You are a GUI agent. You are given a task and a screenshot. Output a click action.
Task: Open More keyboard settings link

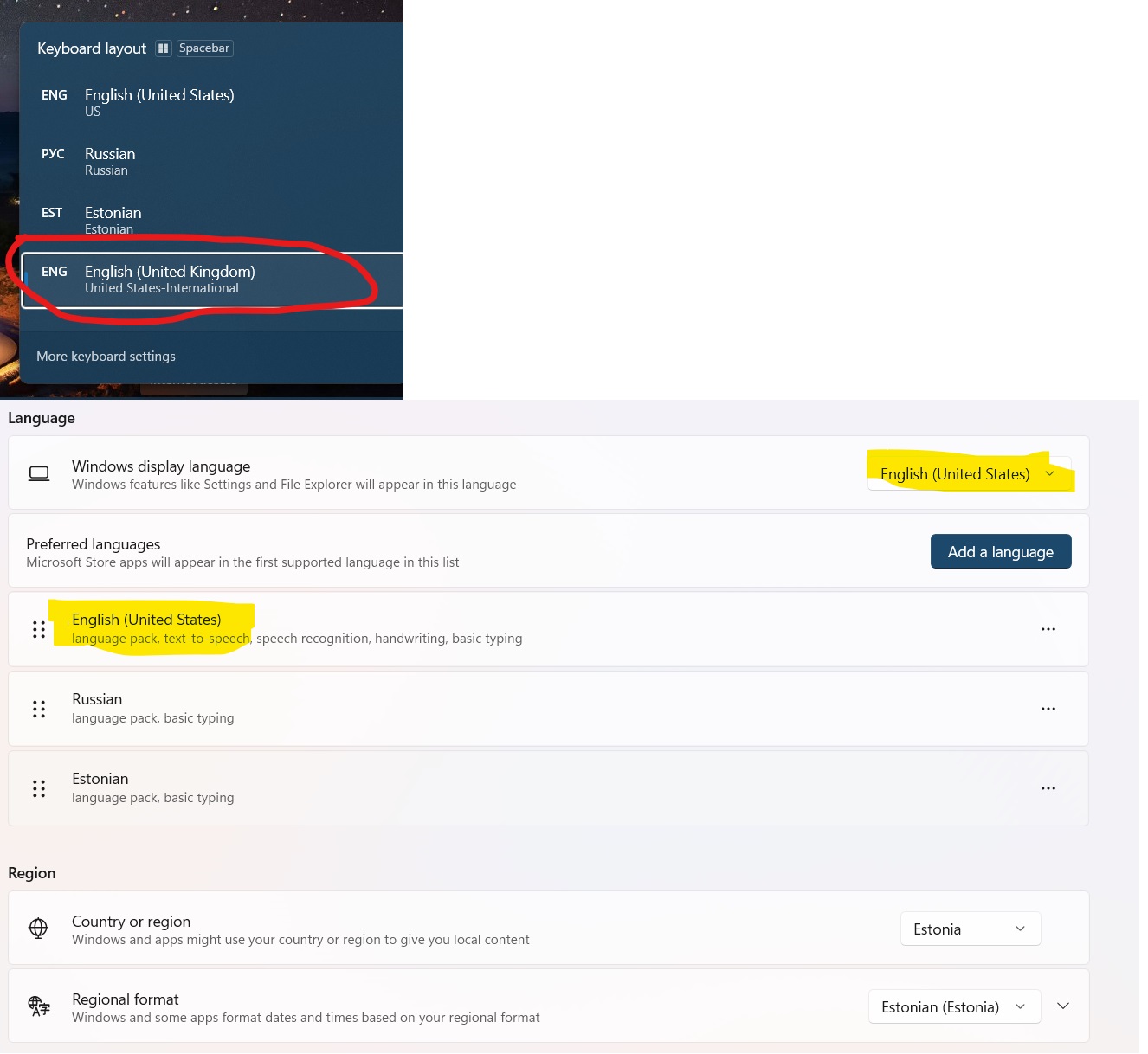106,357
